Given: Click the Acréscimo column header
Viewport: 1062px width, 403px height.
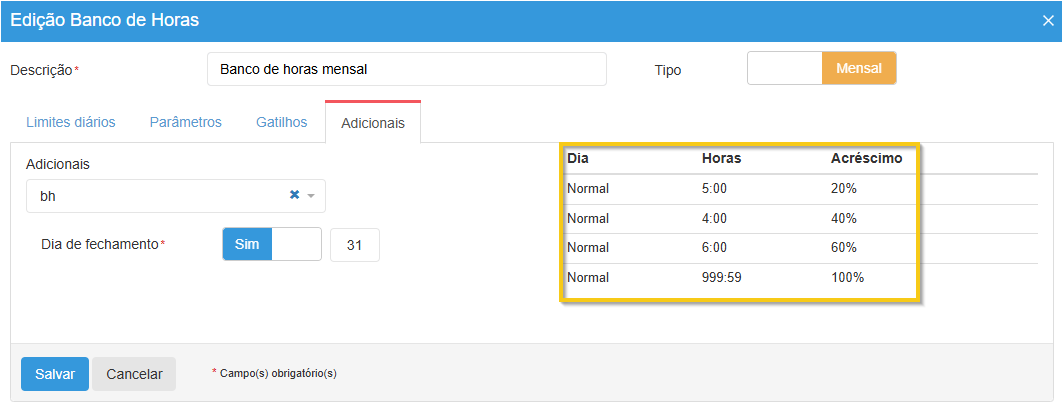Looking at the screenshot, I should pos(866,158).
